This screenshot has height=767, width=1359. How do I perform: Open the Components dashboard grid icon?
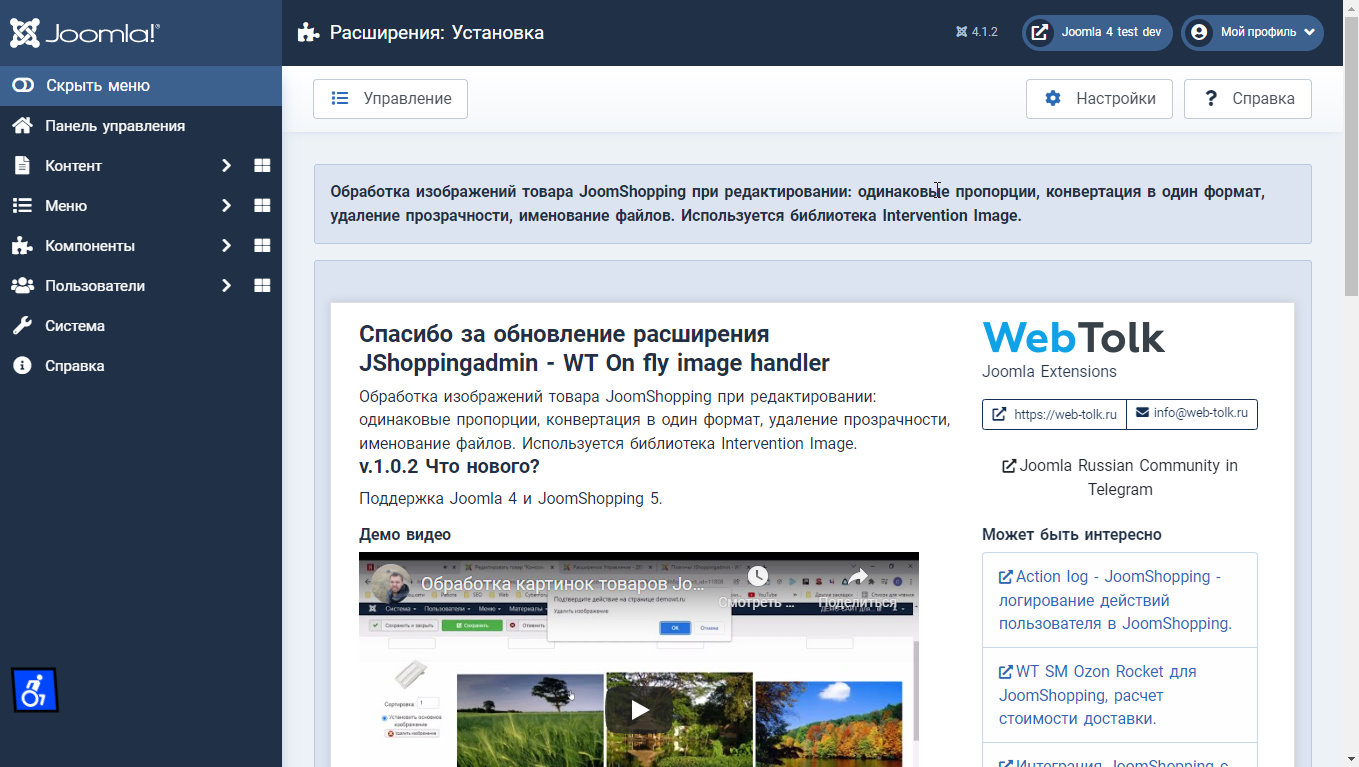262,246
